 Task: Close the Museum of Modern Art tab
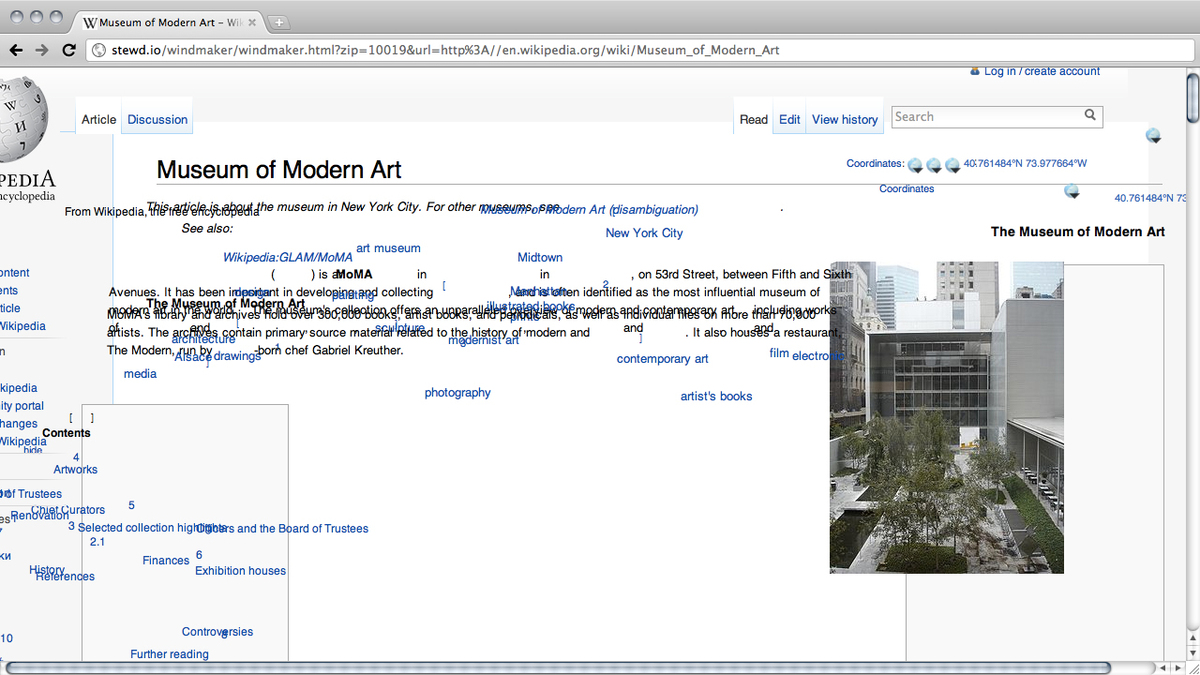point(252,22)
